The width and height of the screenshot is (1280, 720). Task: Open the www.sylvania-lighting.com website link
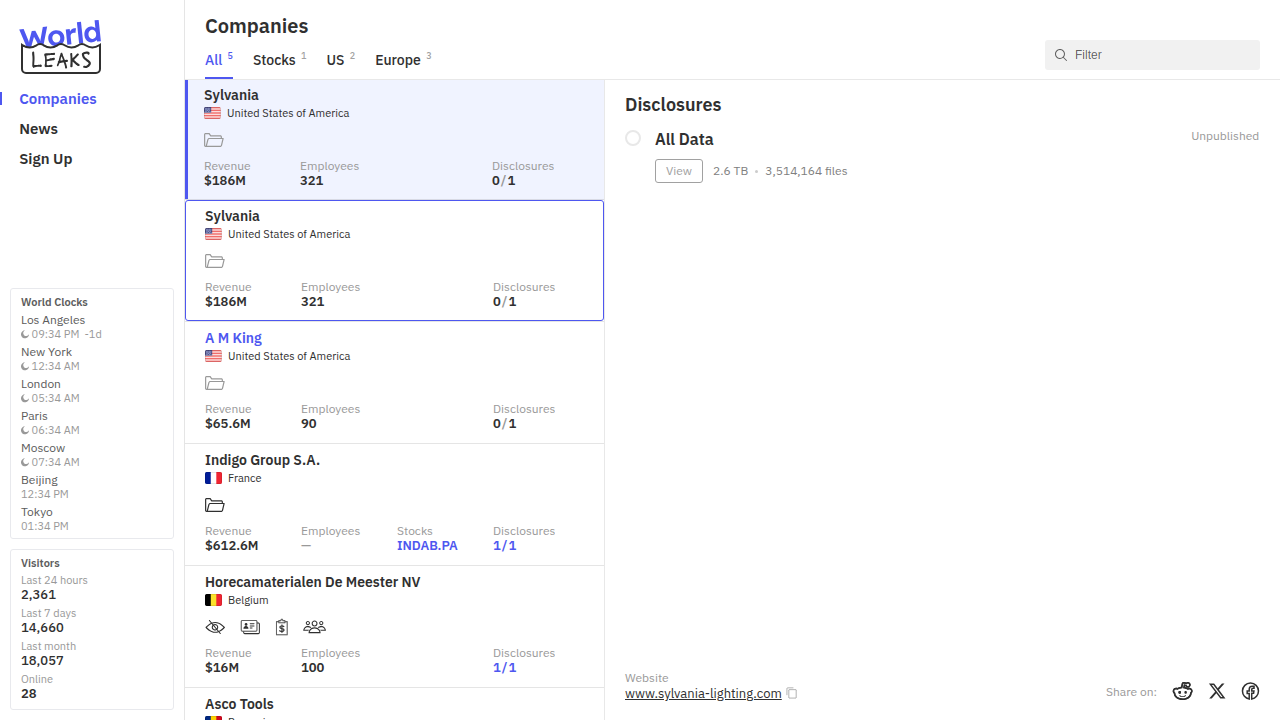703,693
